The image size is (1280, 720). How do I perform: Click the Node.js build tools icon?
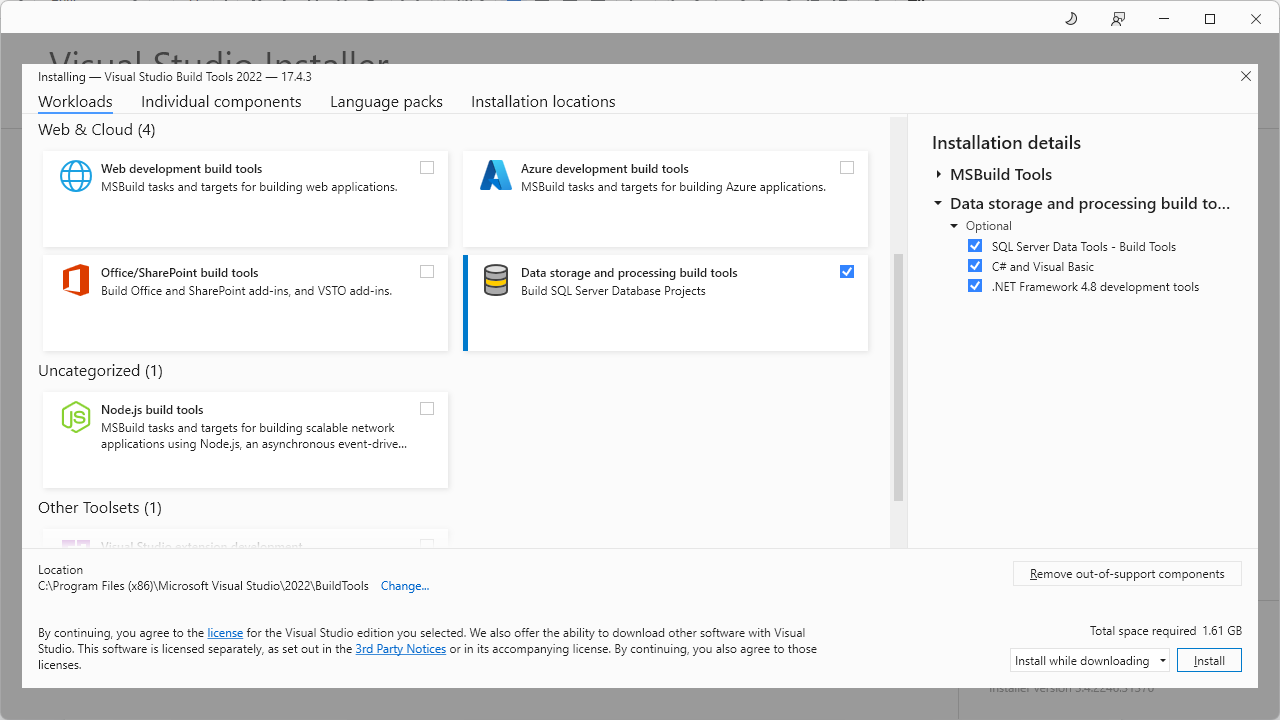76,417
